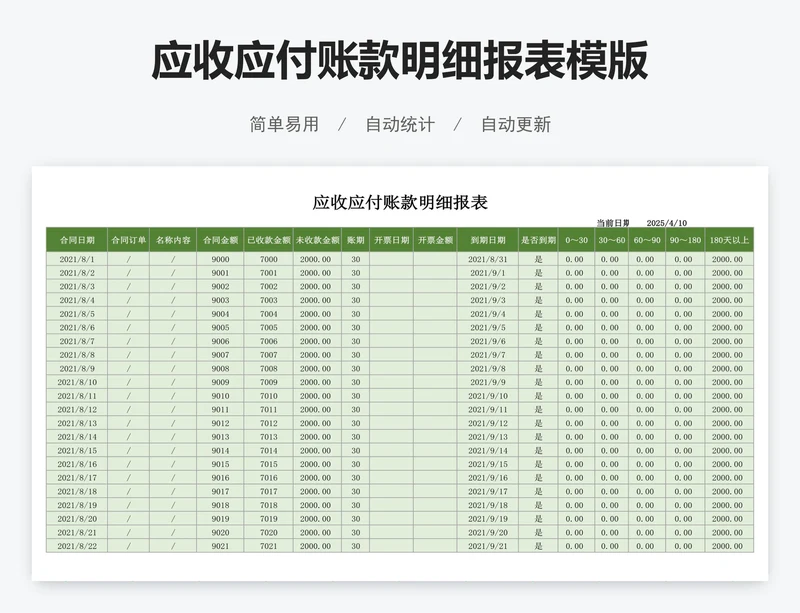This screenshot has width=800, height=613.
Task: Click the 30~60 aging column header
Action: 611,240
